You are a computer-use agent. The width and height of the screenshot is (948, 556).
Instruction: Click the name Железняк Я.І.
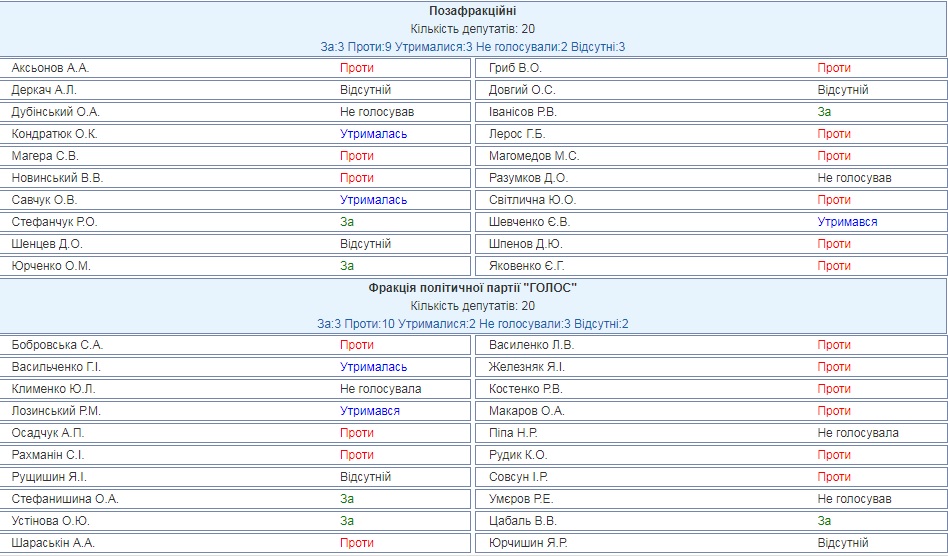click(x=527, y=367)
